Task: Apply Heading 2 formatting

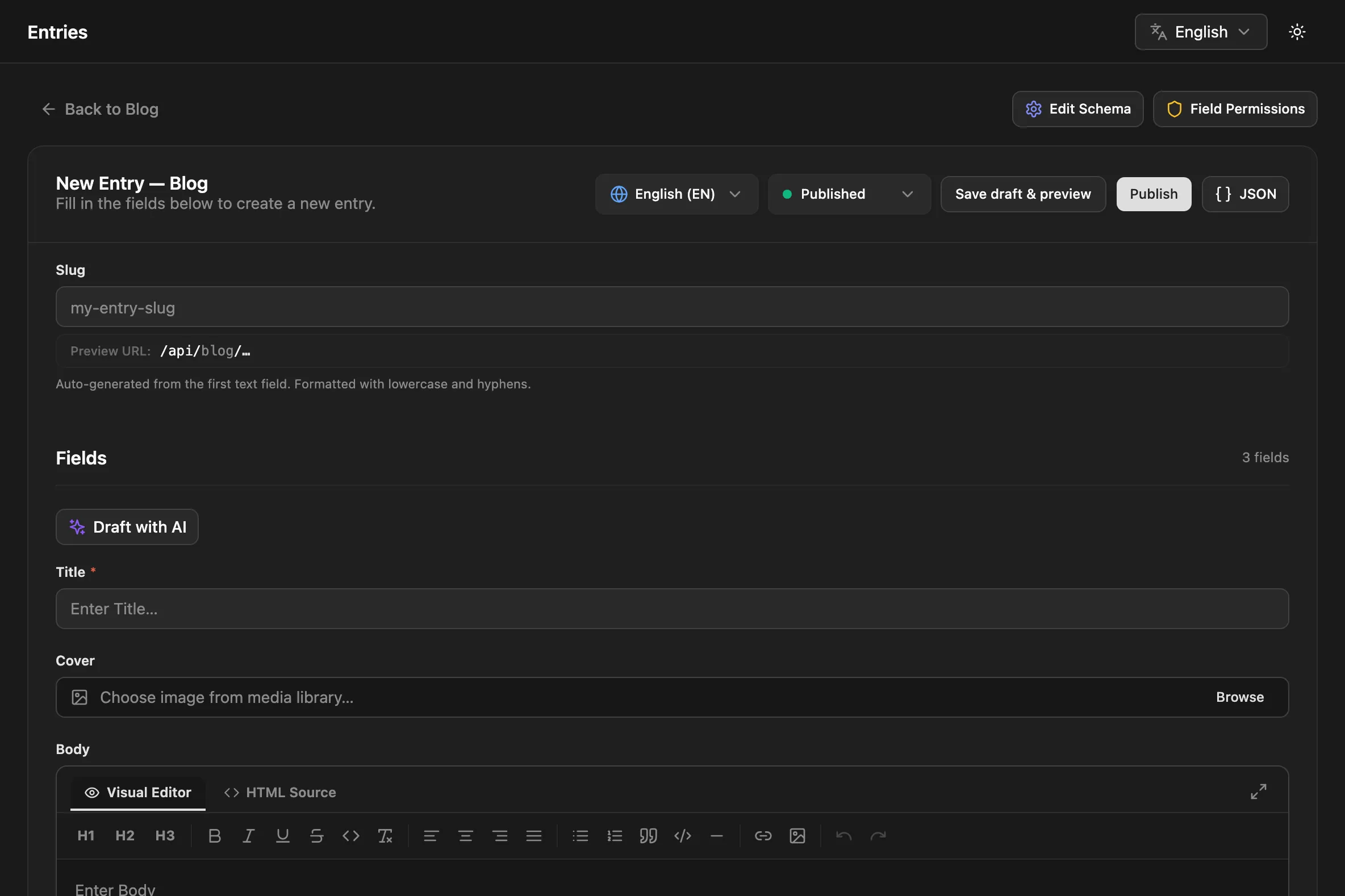Action: click(x=124, y=835)
